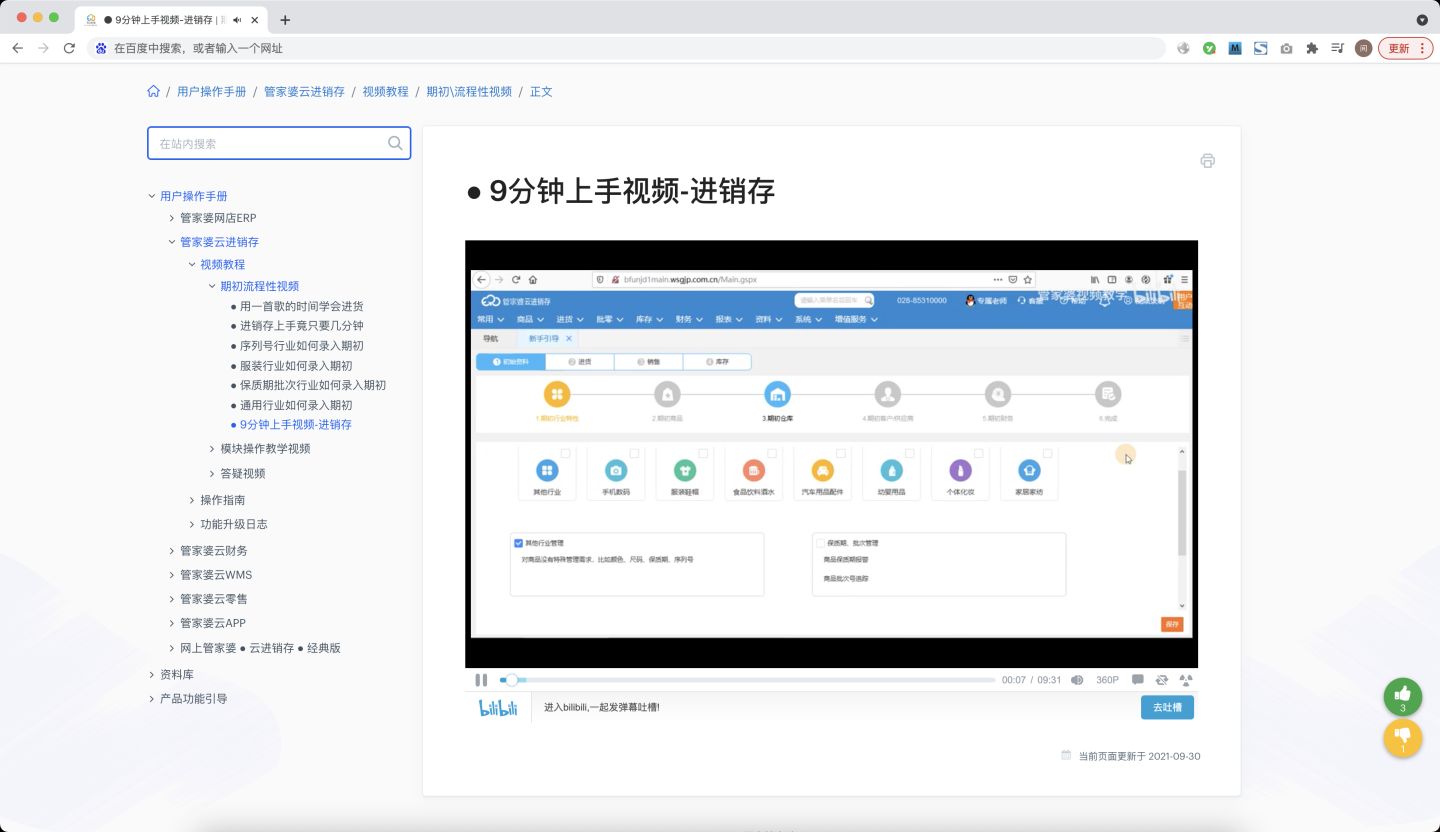Collapse the 期初流程性视频 tree node

click(x=212, y=286)
